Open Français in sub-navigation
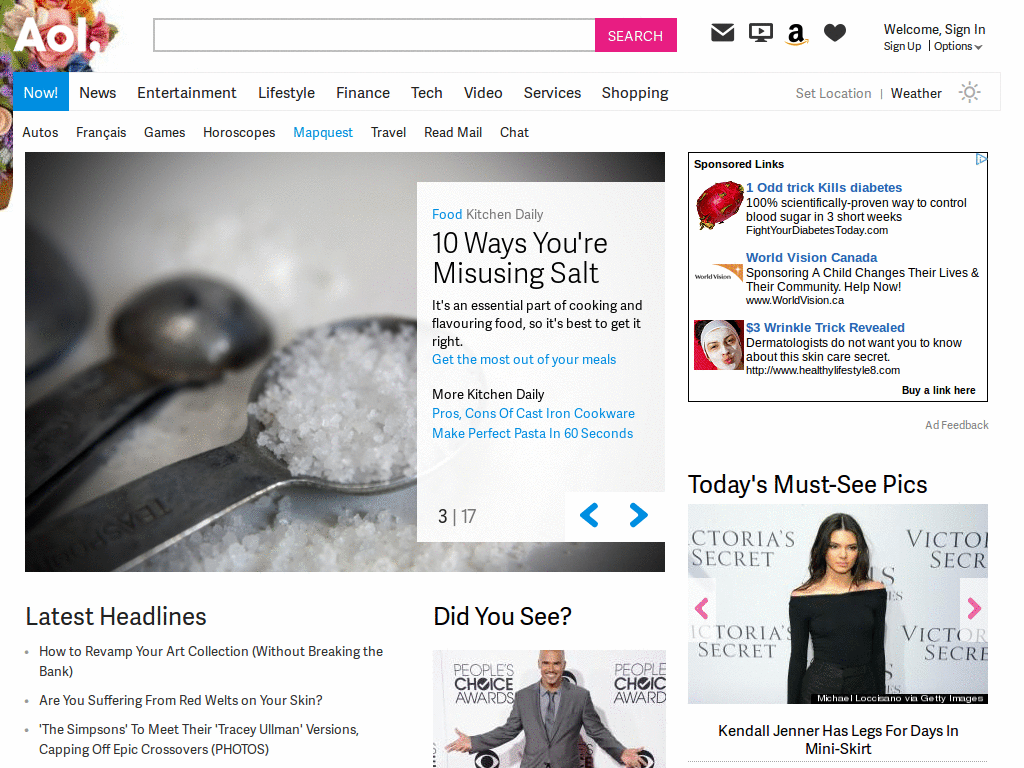The width and height of the screenshot is (1024, 768). pos(101,133)
